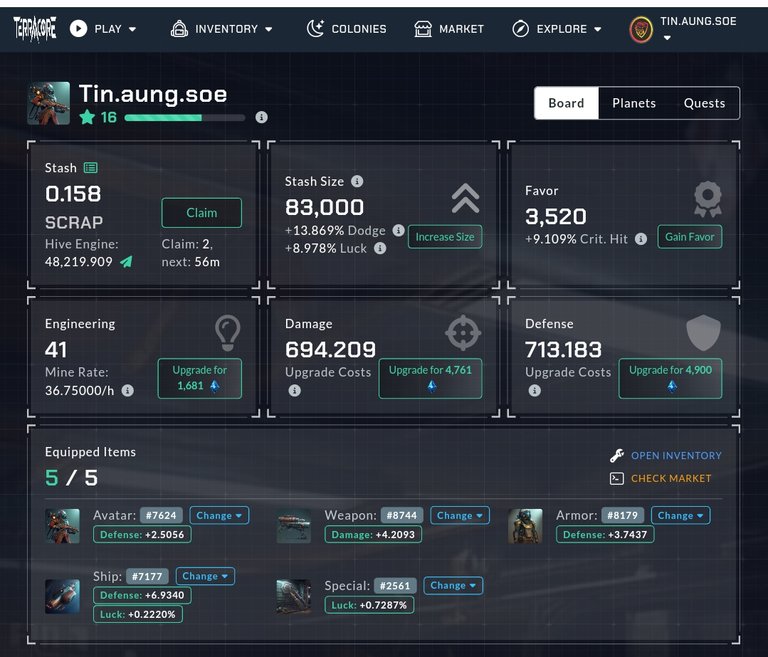Click the Play circle icon
The width and height of the screenshot is (768, 657).
[x=78, y=28]
